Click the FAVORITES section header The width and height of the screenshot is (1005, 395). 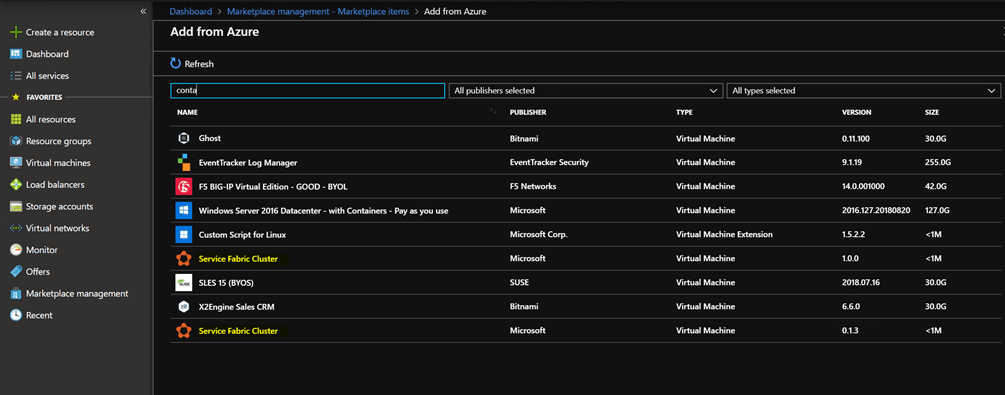pyautogui.click(x=44, y=97)
